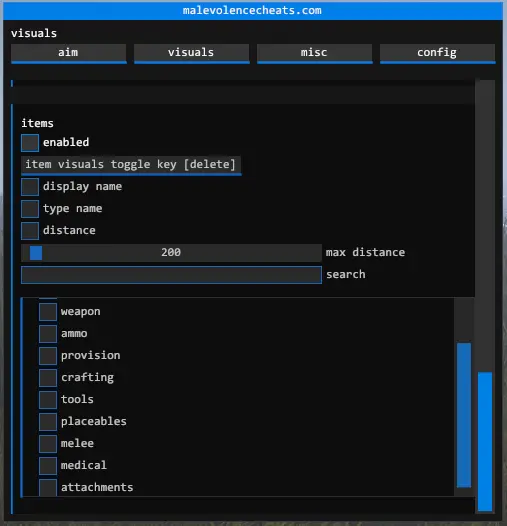The height and width of the screenshot is (526, 507).
Task: Switch to the aim tab
Action: [x=68, y=53]
